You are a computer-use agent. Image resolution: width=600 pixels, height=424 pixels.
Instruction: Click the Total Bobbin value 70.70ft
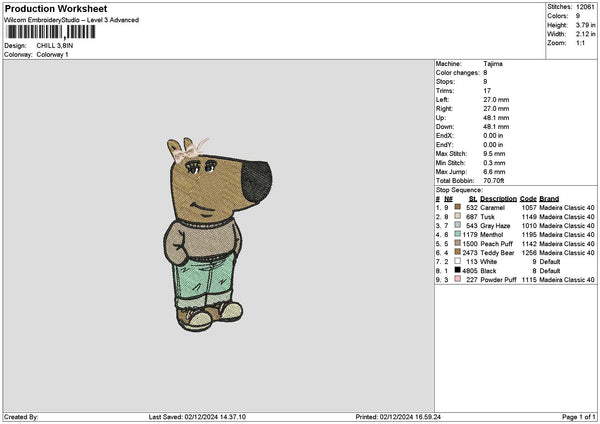[494, 181]
